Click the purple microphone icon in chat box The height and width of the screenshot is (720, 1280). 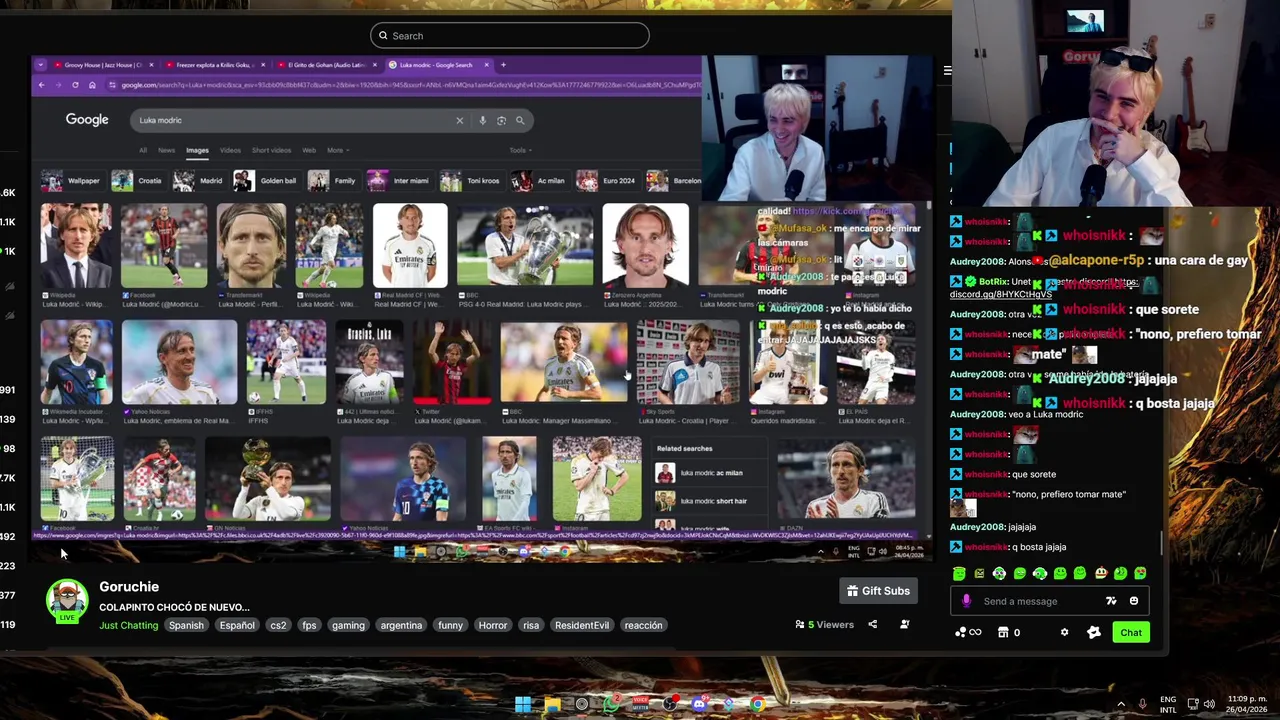tap(966, 601)
